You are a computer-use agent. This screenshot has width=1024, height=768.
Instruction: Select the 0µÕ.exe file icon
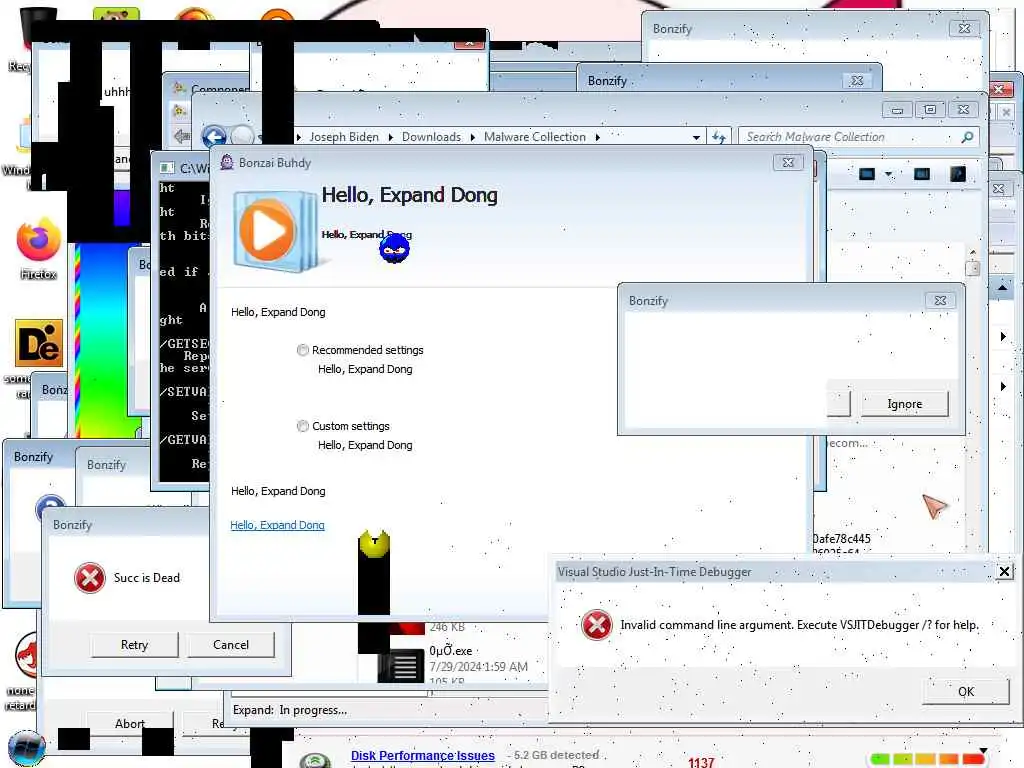tap(400, 666)
